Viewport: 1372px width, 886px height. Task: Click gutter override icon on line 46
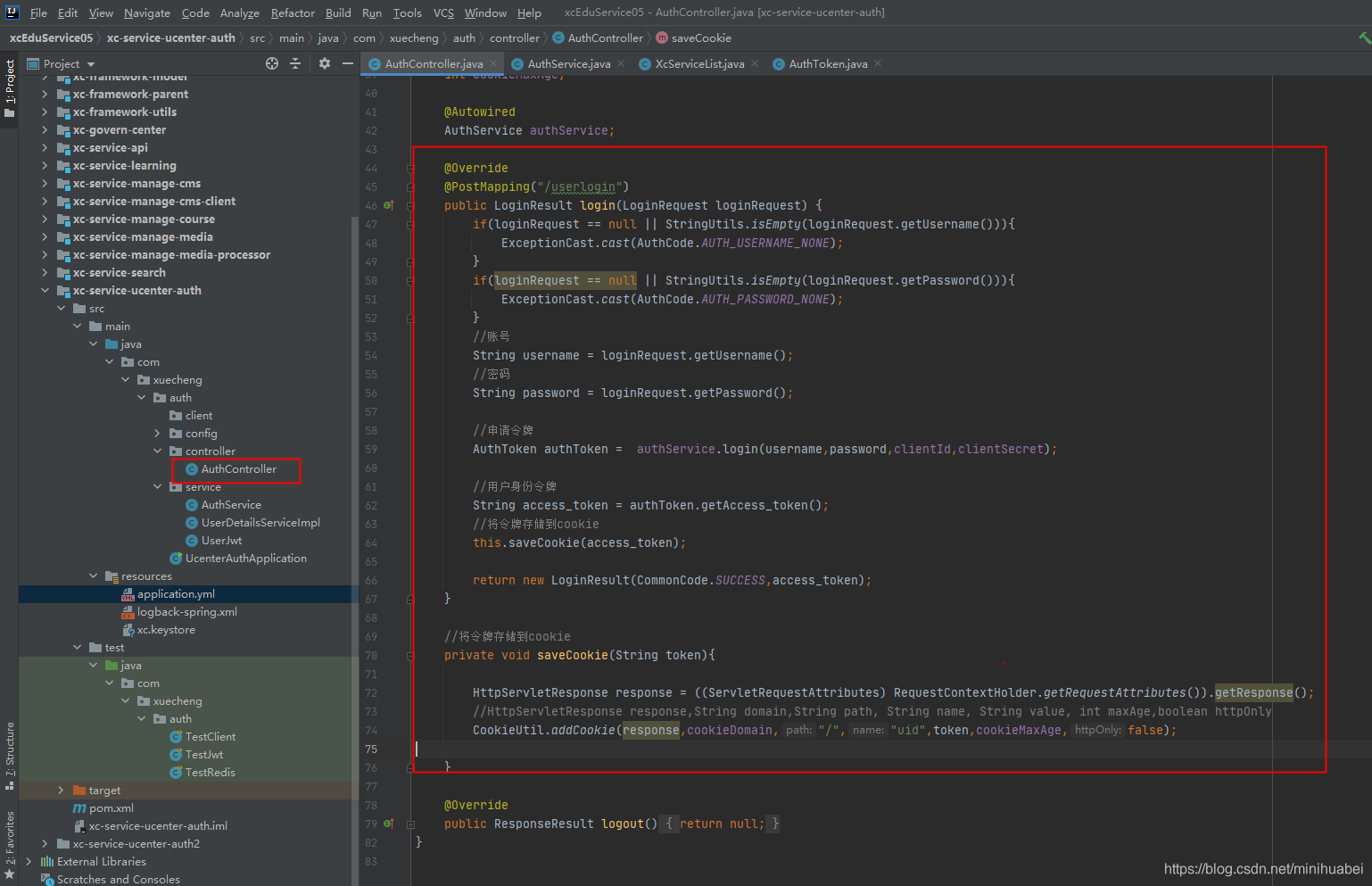(x=389, y=205)
